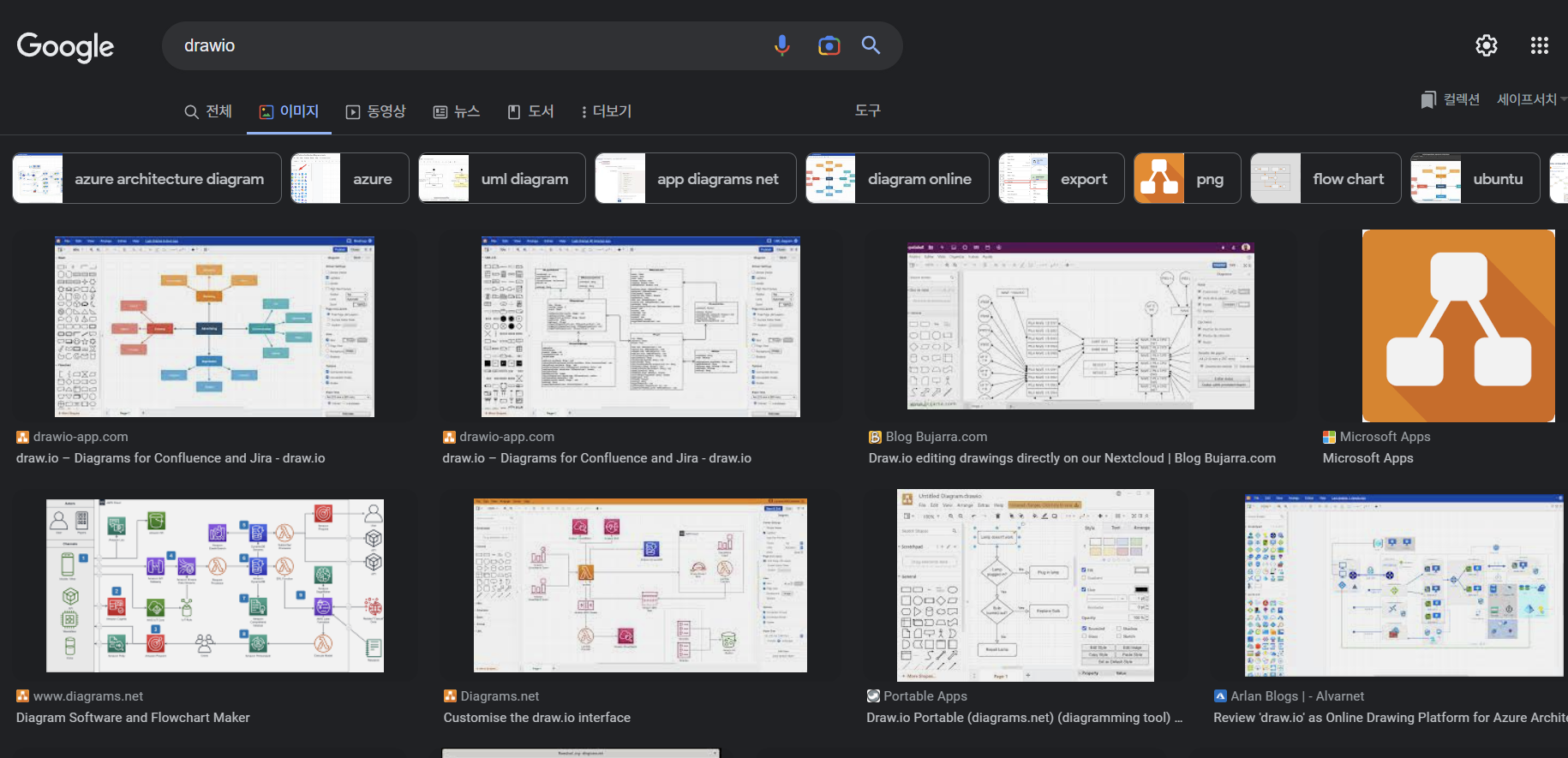This screenshot has height=758, width=1568.
Task: Open search by image camera icon
Action: pos(829,45)
